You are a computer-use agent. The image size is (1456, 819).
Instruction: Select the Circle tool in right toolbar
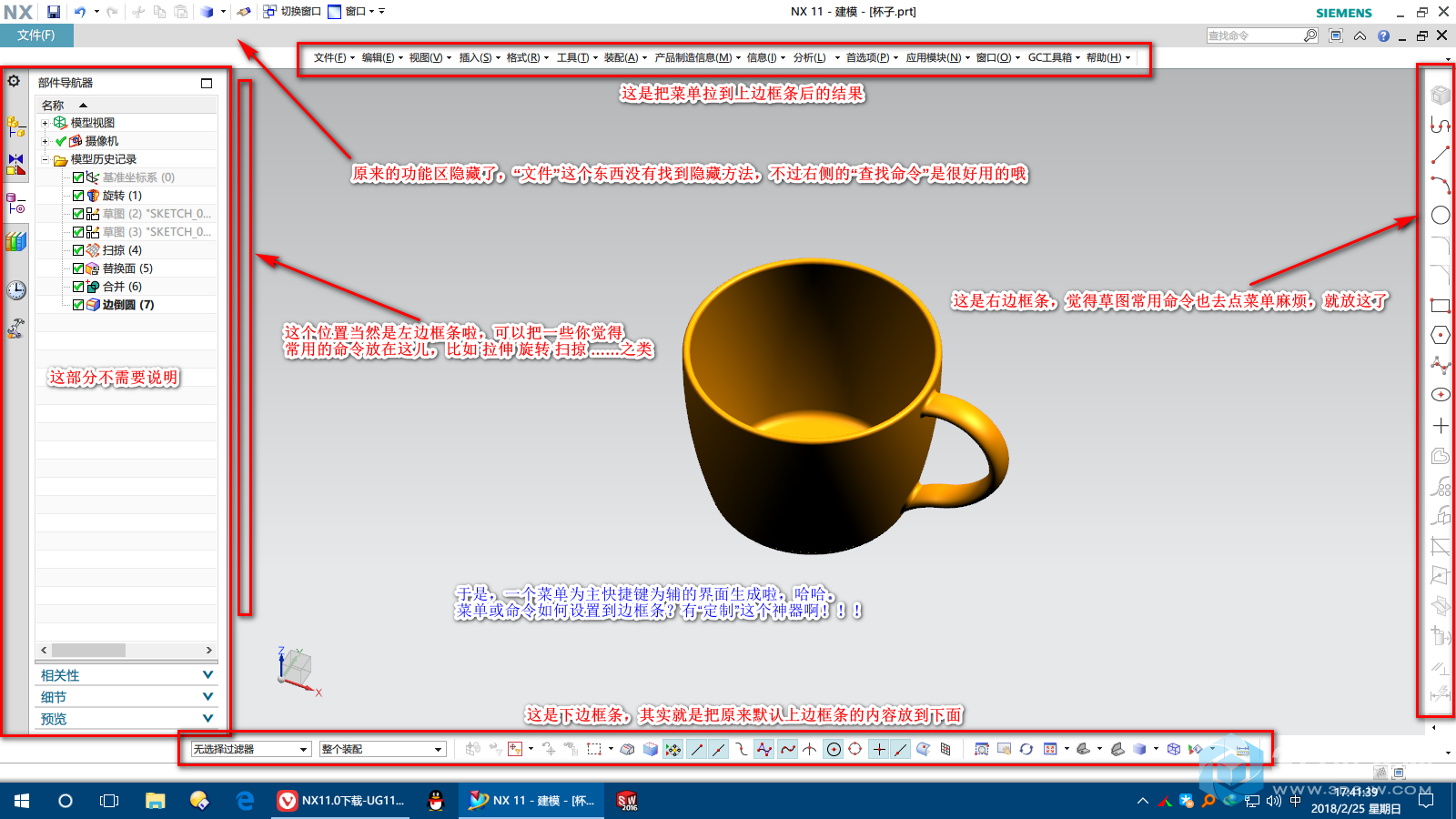[1441, 216]
